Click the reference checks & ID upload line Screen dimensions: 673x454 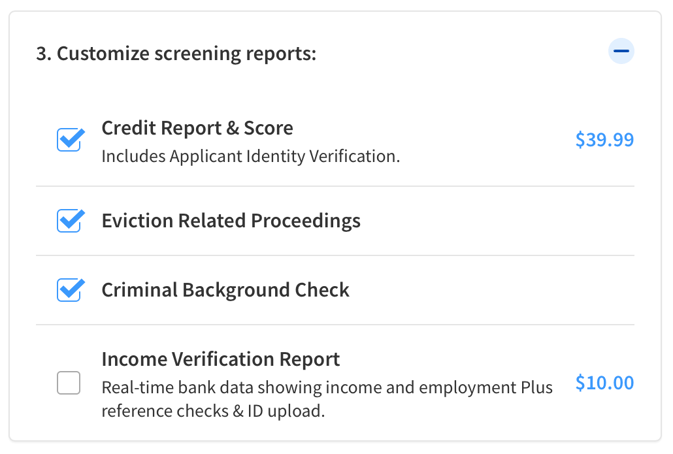click(x=213, y=411)
